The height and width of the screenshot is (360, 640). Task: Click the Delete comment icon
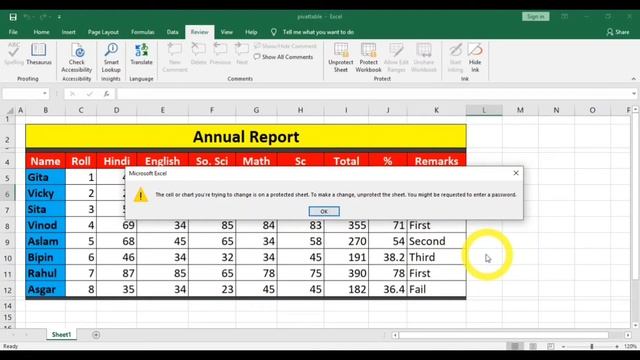click(198, 54)
